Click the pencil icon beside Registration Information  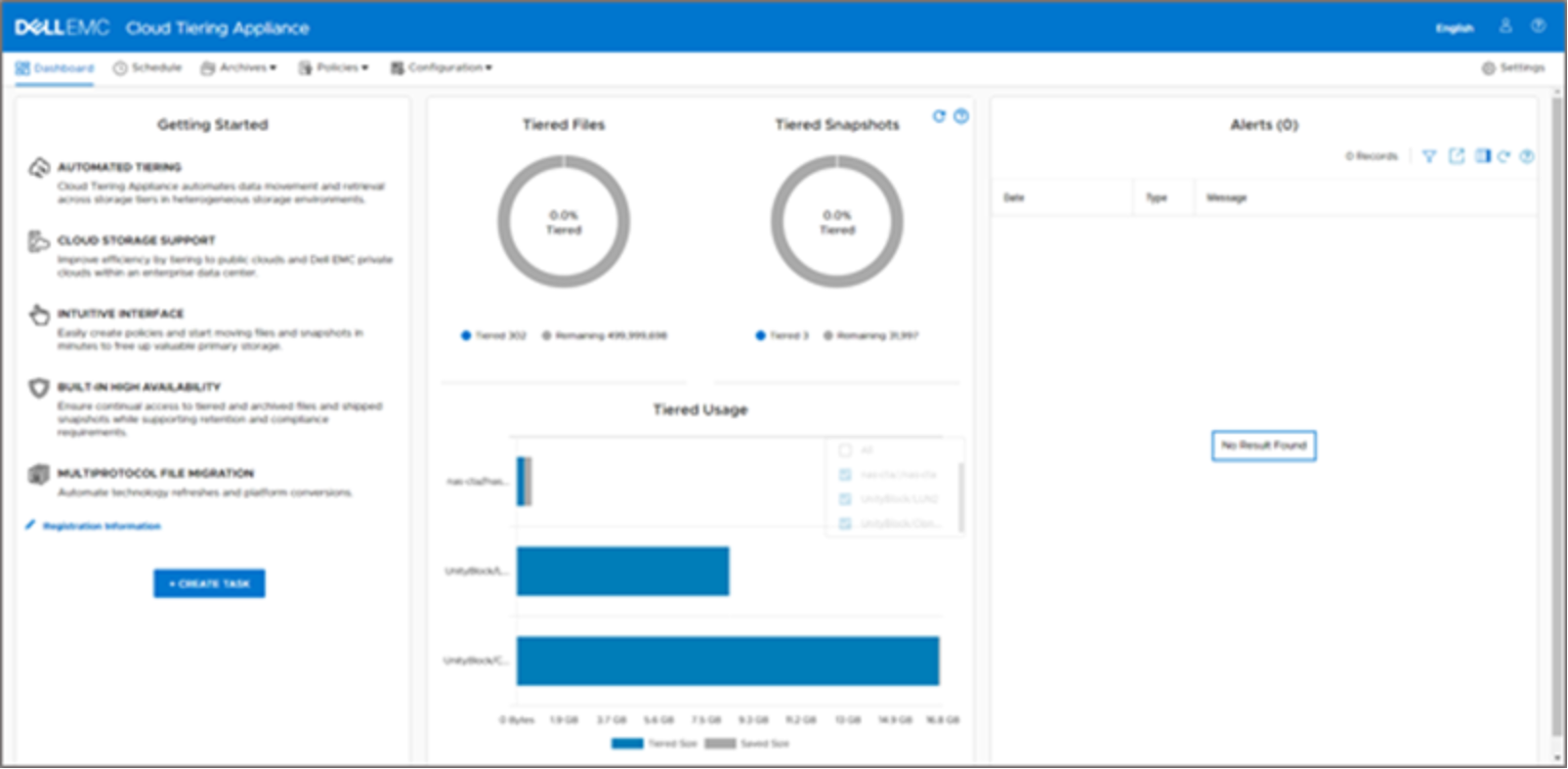(x=30, y=526)
